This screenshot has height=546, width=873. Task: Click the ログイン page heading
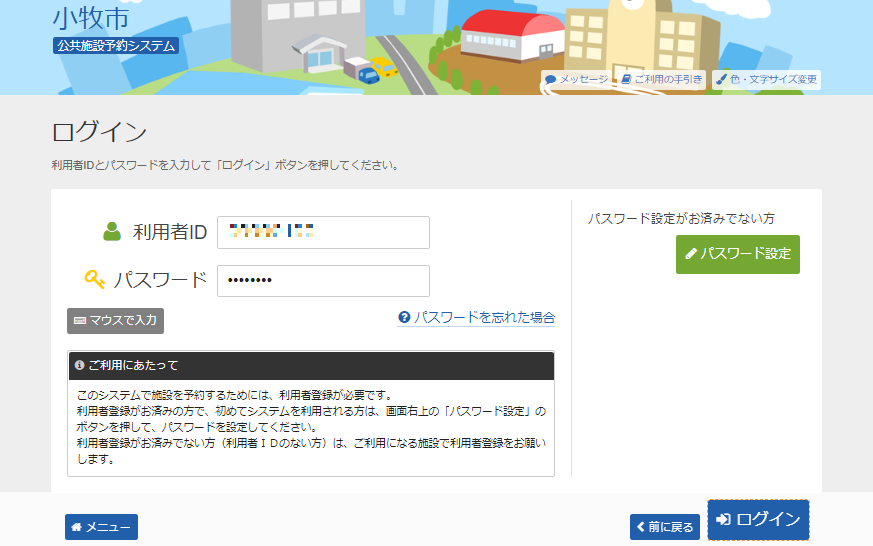pos(99,132)
